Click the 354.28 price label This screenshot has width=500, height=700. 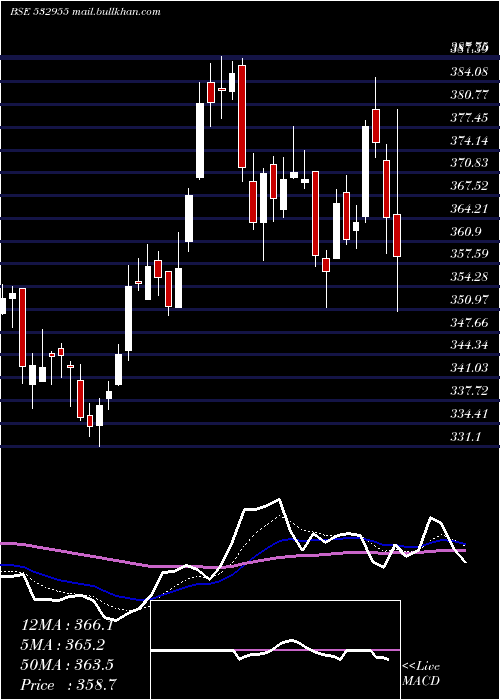[469, 277]
